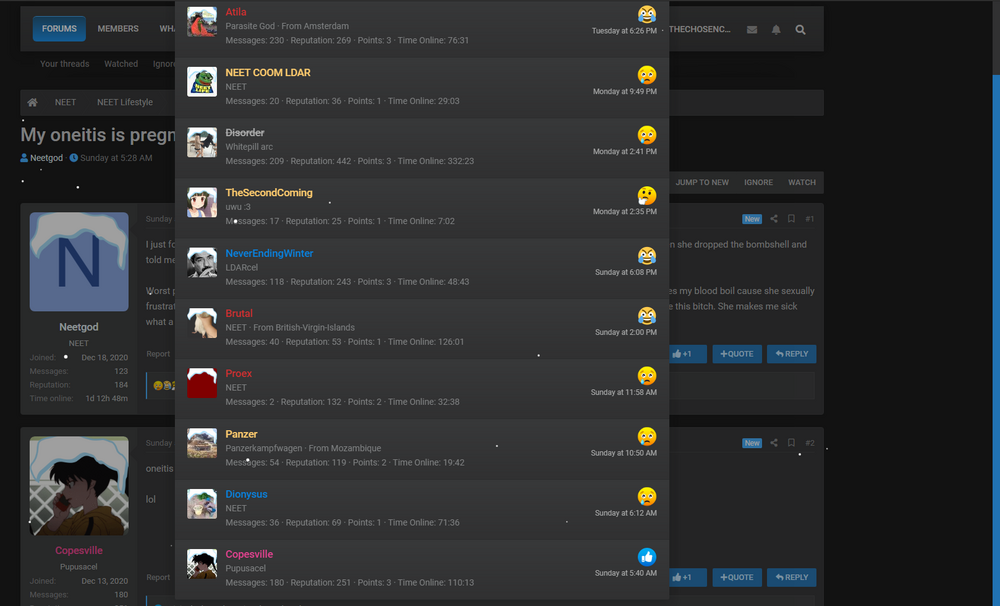Go to NEET breadcrumb
Viewport: 1000px width, 606px height.
click(65, 102)
